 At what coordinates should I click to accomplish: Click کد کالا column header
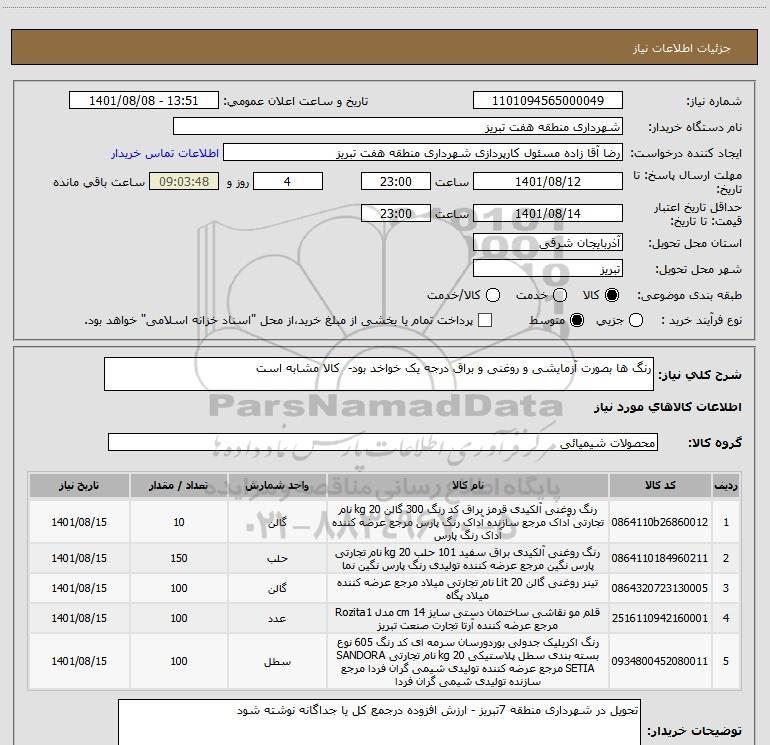pyautogui.click(x=660, y=486)
